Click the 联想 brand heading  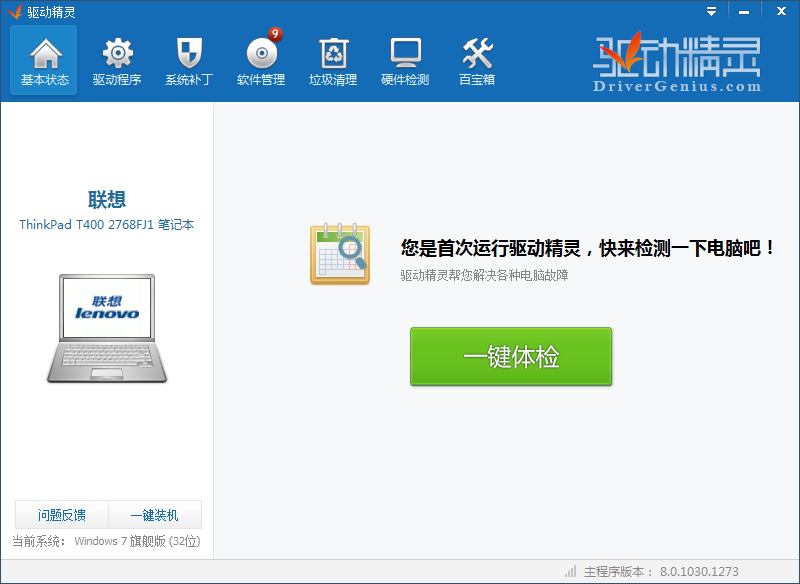107,199
